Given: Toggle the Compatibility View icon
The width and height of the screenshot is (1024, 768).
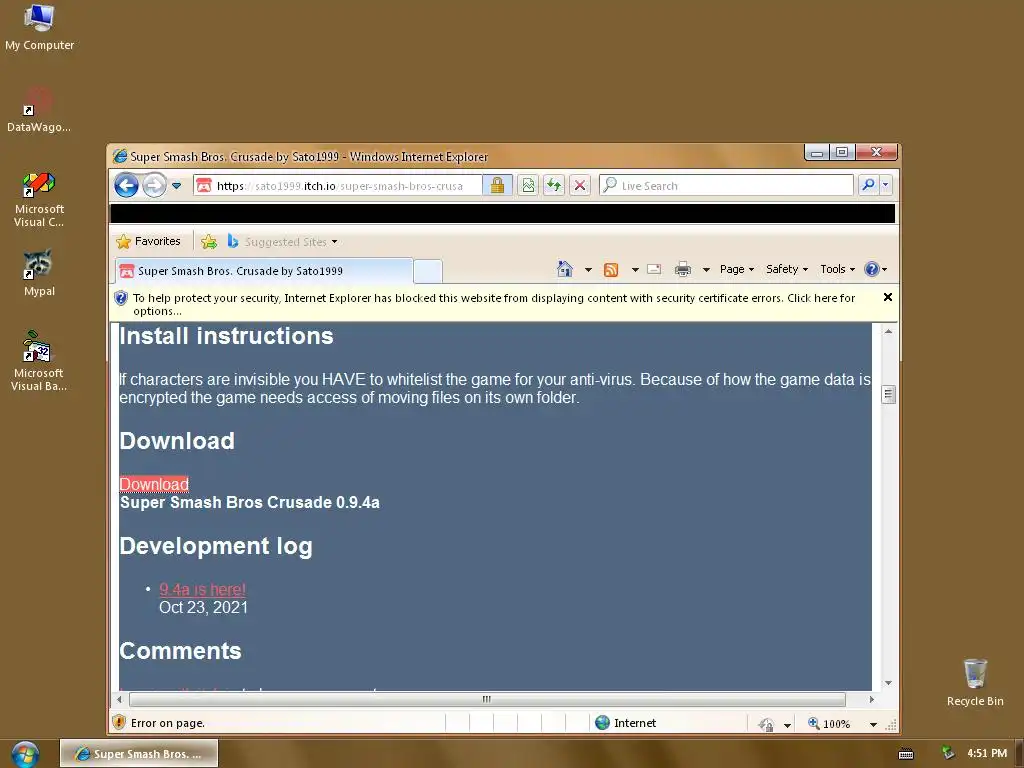Looking at the screenshot, I should 528,185.
